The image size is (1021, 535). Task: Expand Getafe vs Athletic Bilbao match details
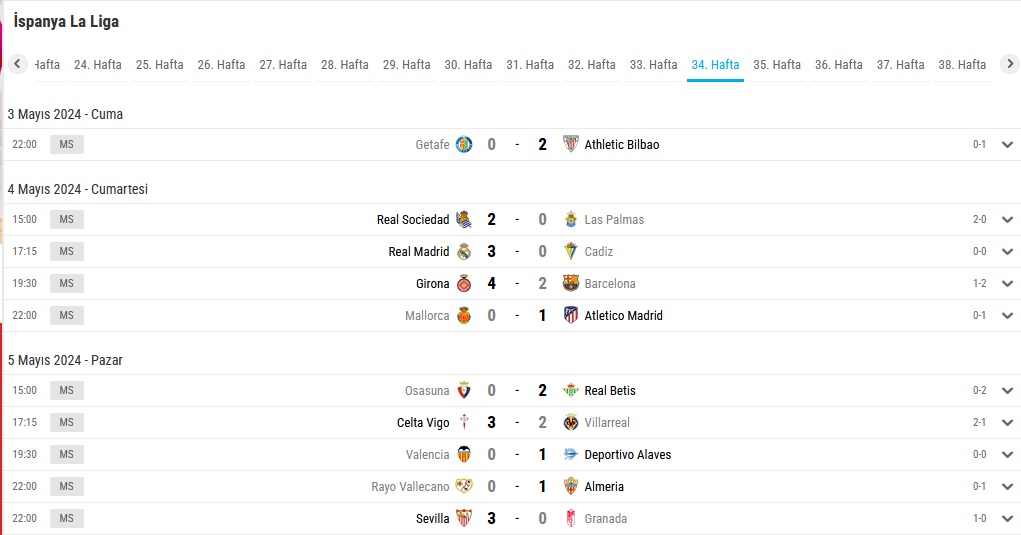click(1007, 144)
